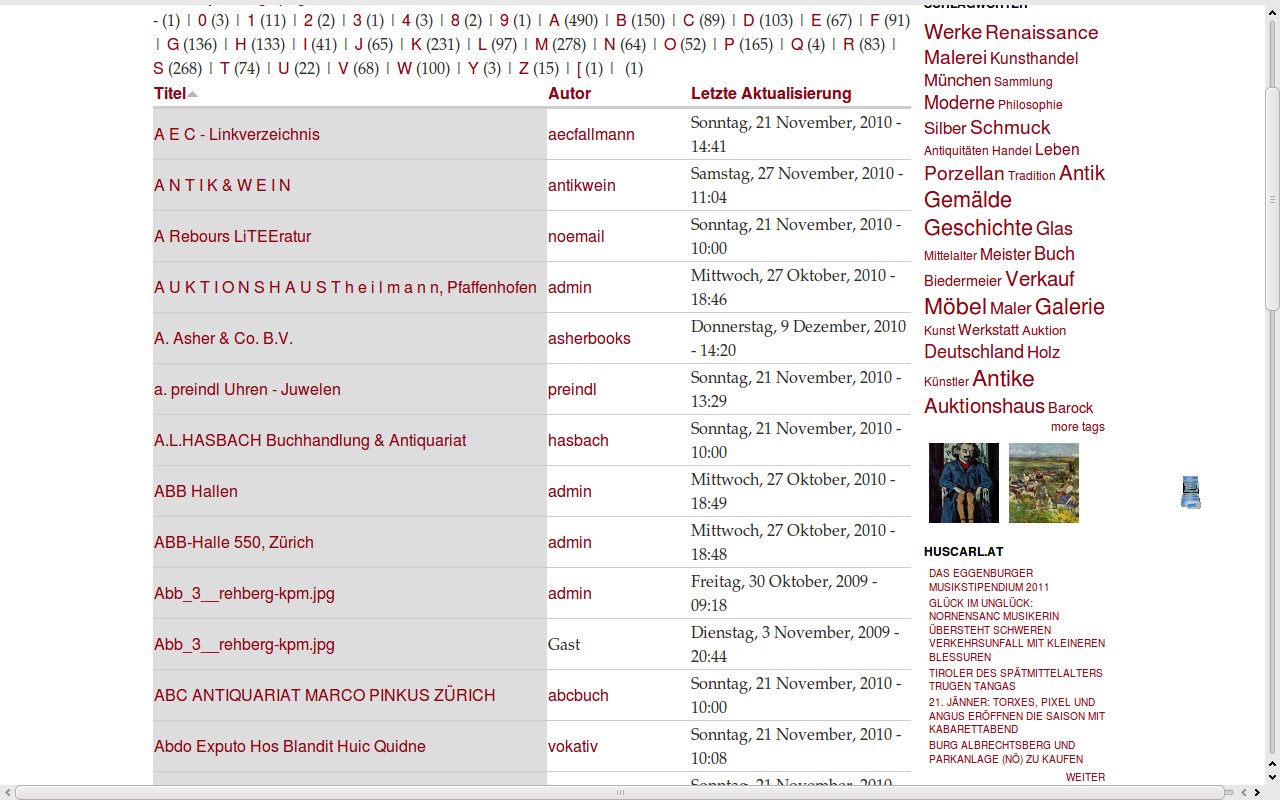Image resolution: width=1280 pixels, height=800 pixels.
Task: Click the Renaissance tag
Action: tap(1041, 33)
